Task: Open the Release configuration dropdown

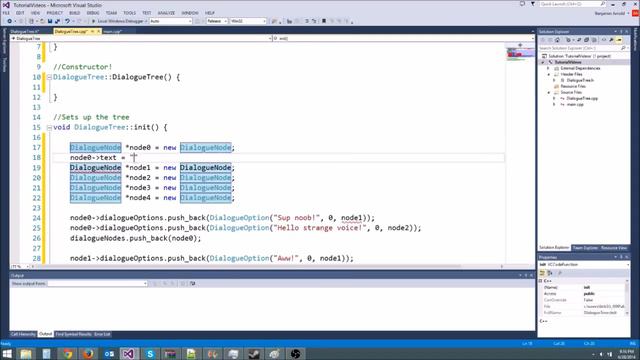Action: [217, 21]
